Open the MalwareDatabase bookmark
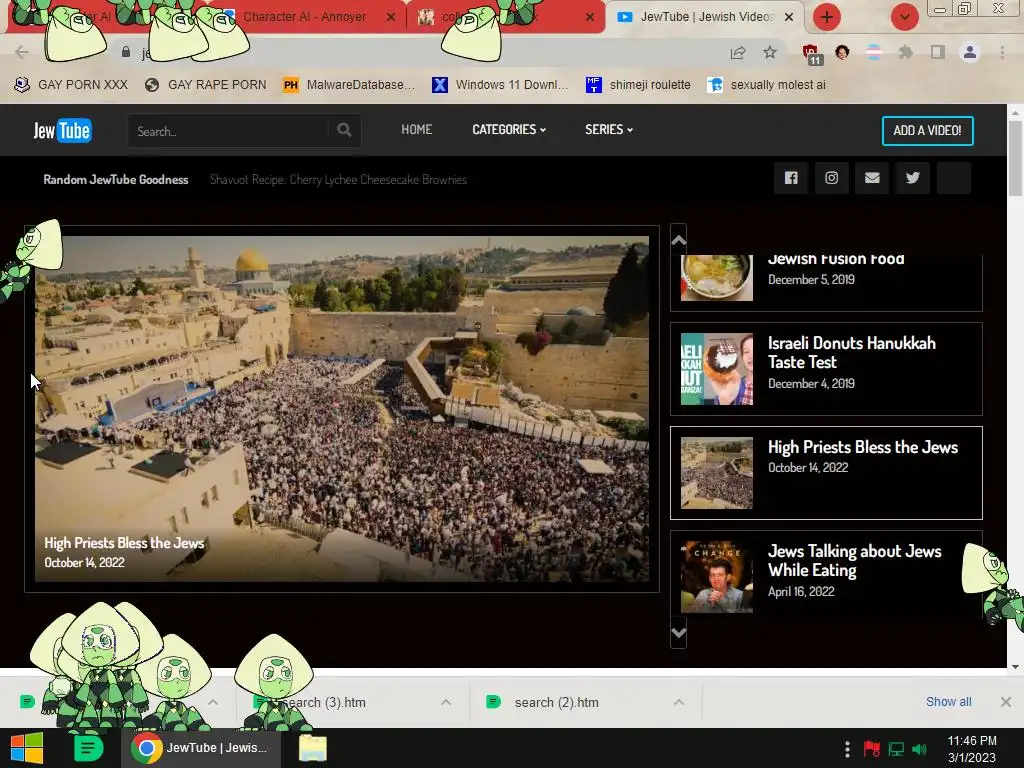1024x768 pixels. (349, 85)
